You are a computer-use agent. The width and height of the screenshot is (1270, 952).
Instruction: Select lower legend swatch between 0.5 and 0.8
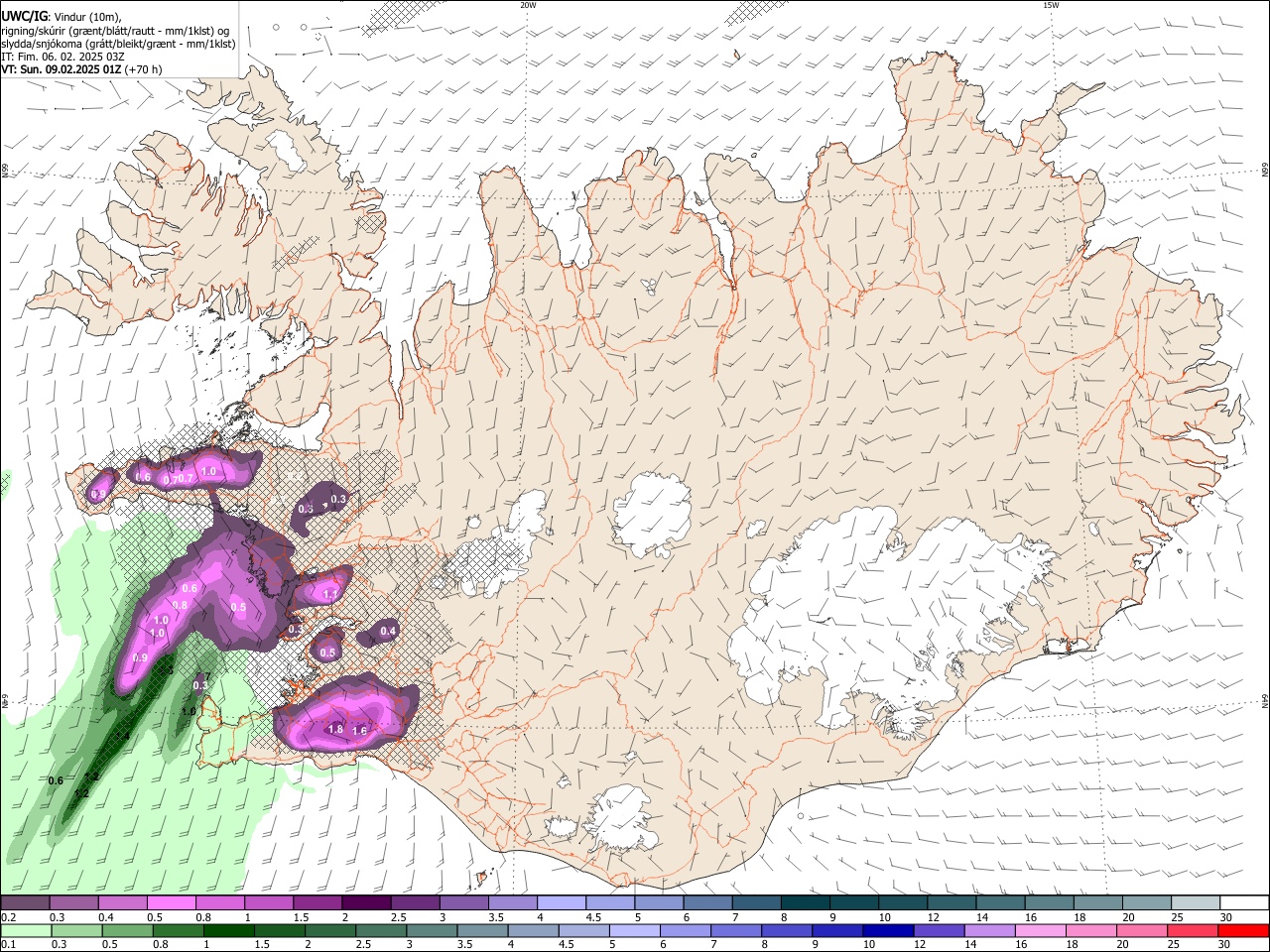tap(127, 931)
